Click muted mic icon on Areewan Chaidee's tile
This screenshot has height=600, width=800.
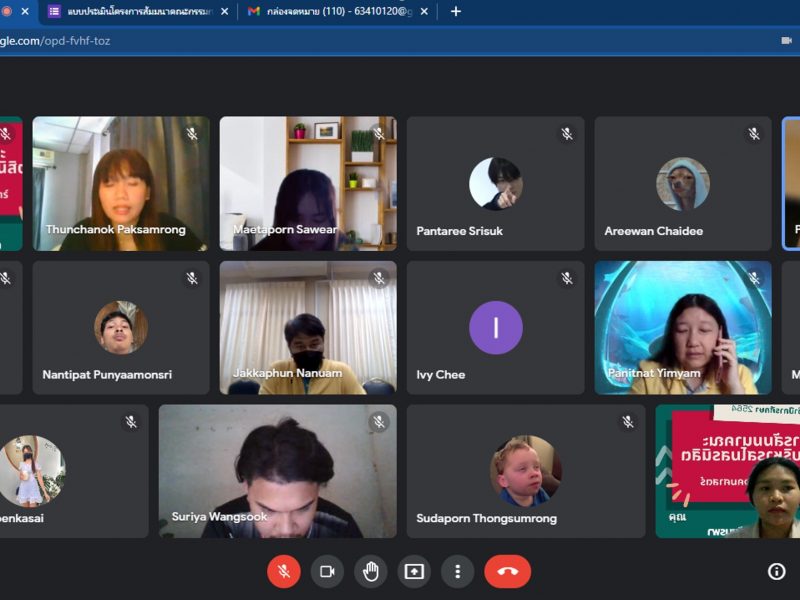[x=753, y=134]
